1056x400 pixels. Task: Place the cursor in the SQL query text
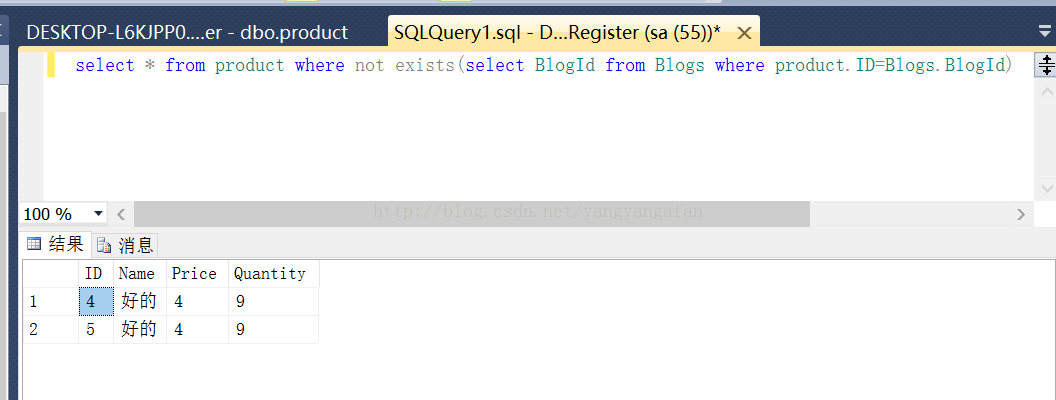click(543, 65)
